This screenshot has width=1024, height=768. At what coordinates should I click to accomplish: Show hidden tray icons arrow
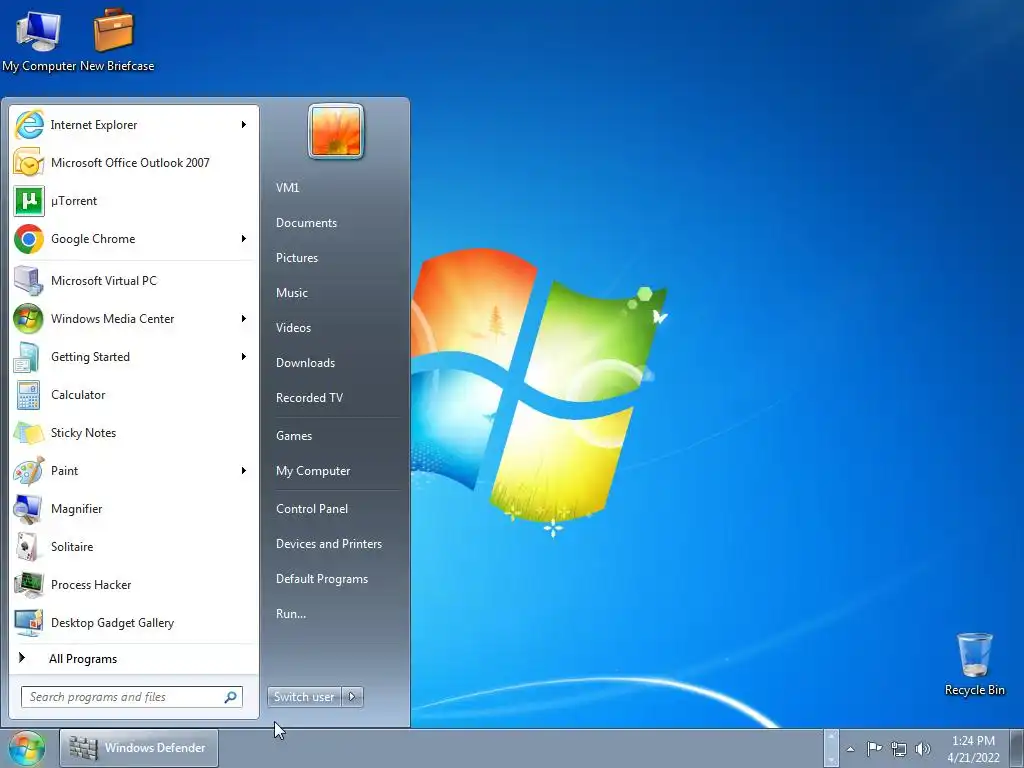[x=850, y=749]
